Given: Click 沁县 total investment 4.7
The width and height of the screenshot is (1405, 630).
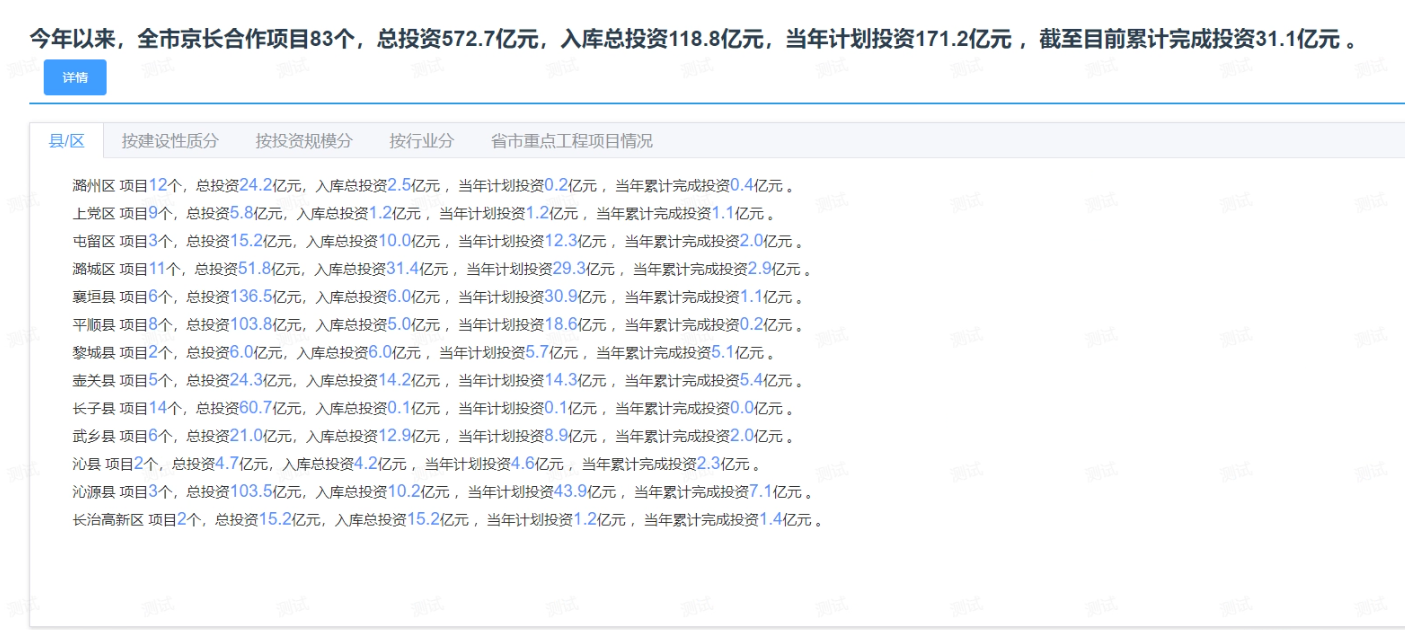Looking at the screenshot, I should click(227, 464).
